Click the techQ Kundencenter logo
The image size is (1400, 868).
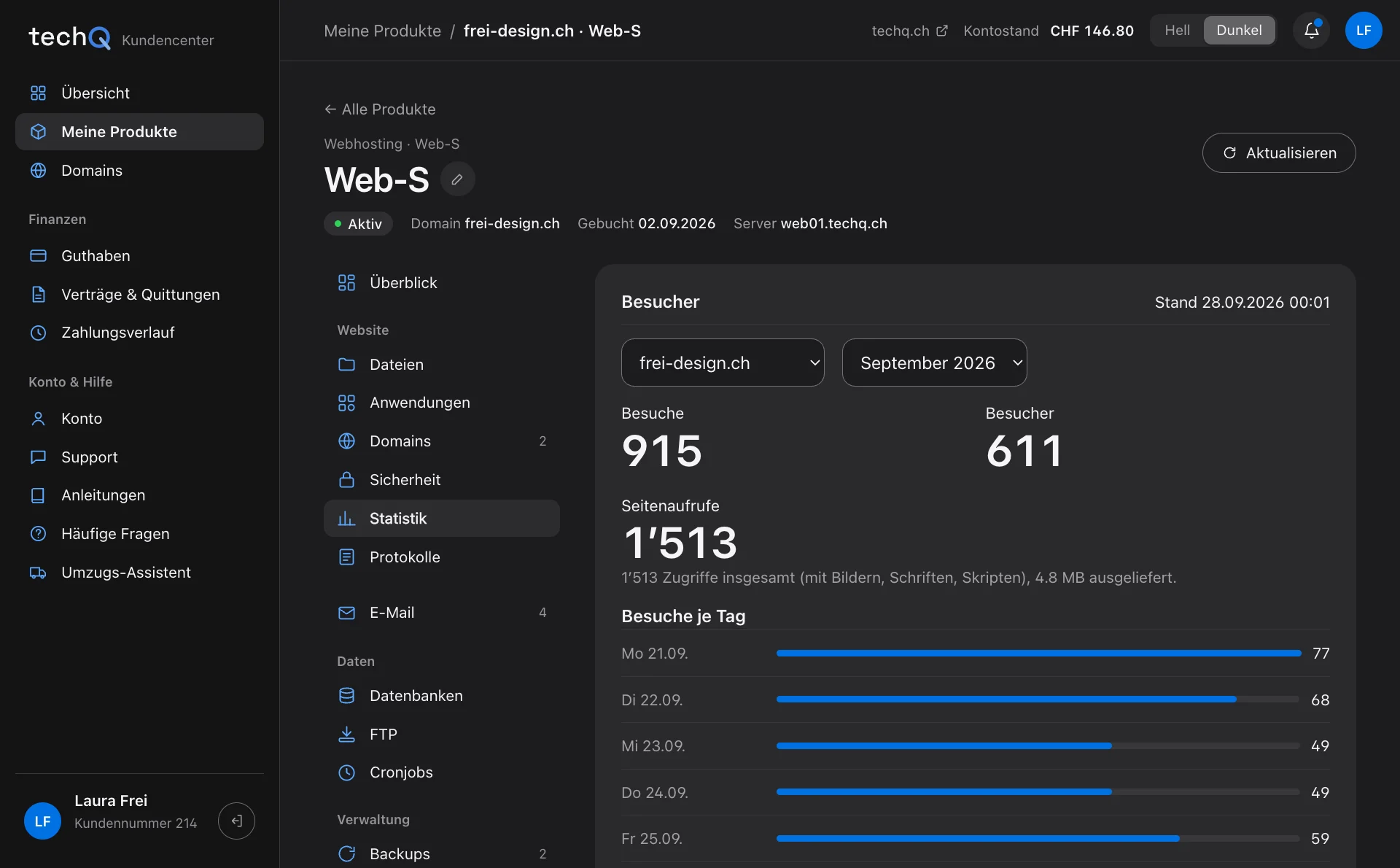click(121, 38)
